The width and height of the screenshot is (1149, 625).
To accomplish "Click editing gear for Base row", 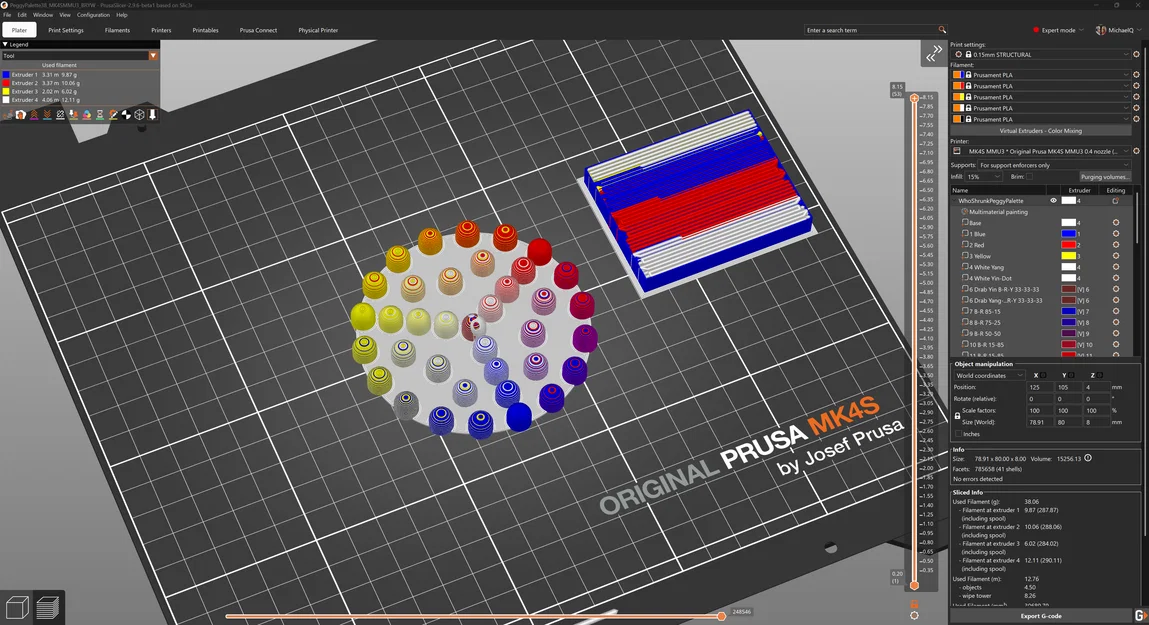I will 1116,223.
